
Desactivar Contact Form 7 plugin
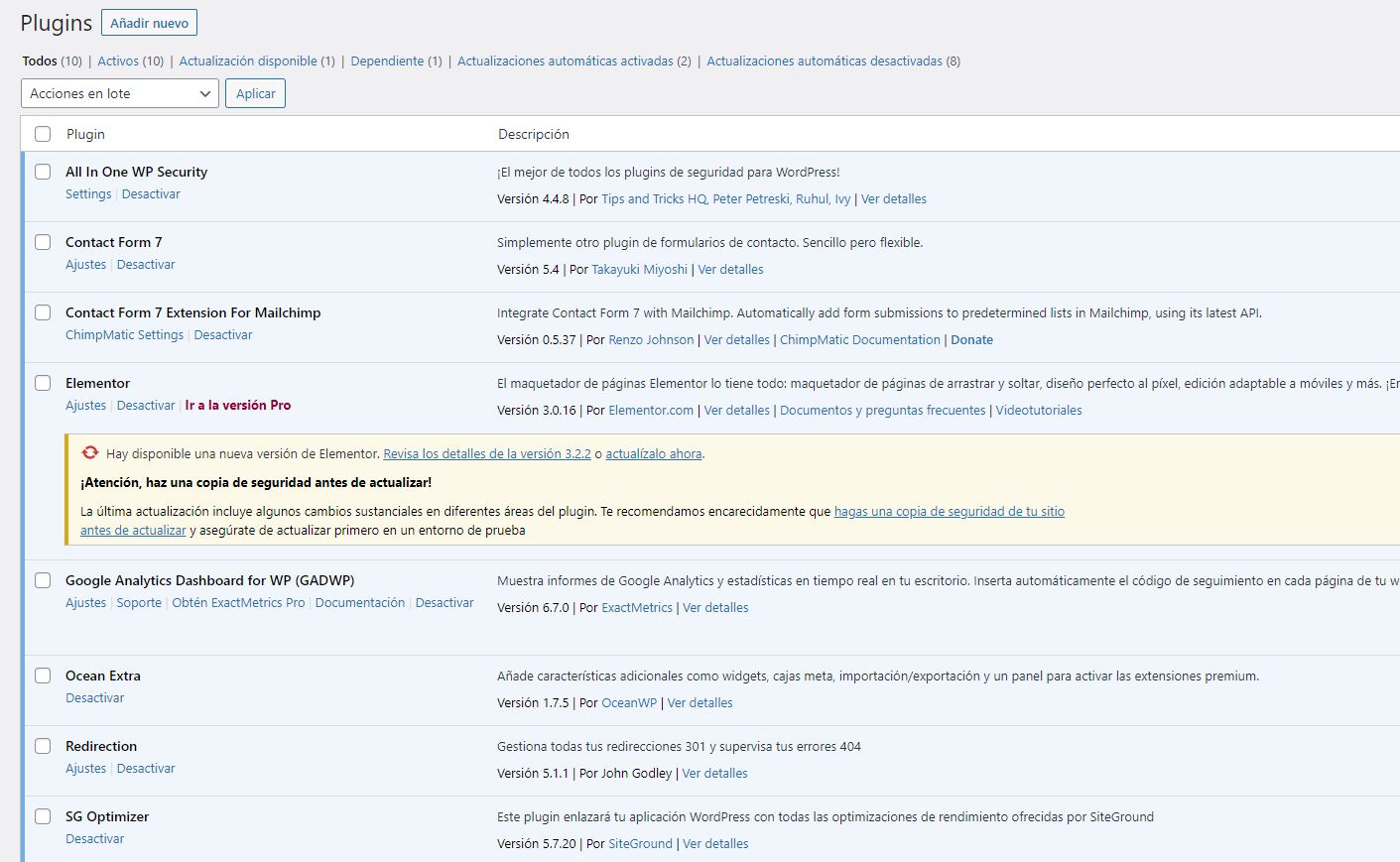(146, 265)
